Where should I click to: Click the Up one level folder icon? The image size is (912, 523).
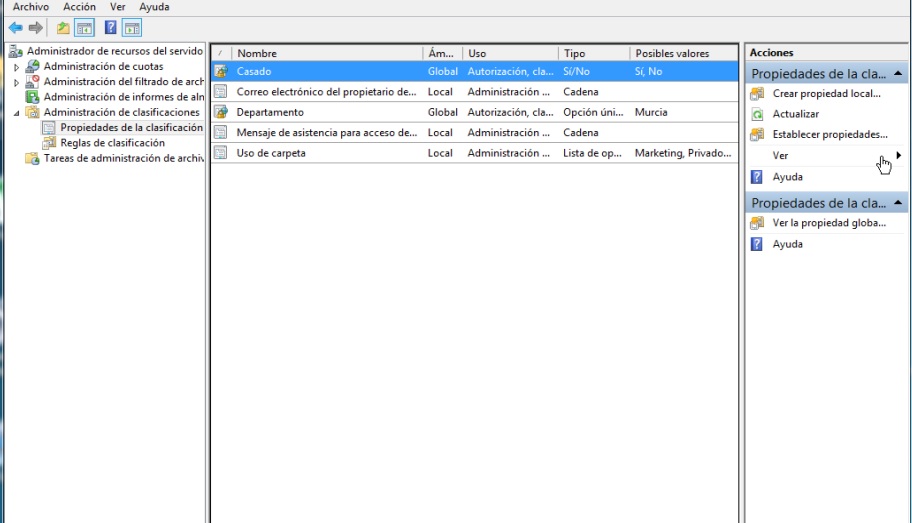[x=63, y=27]
